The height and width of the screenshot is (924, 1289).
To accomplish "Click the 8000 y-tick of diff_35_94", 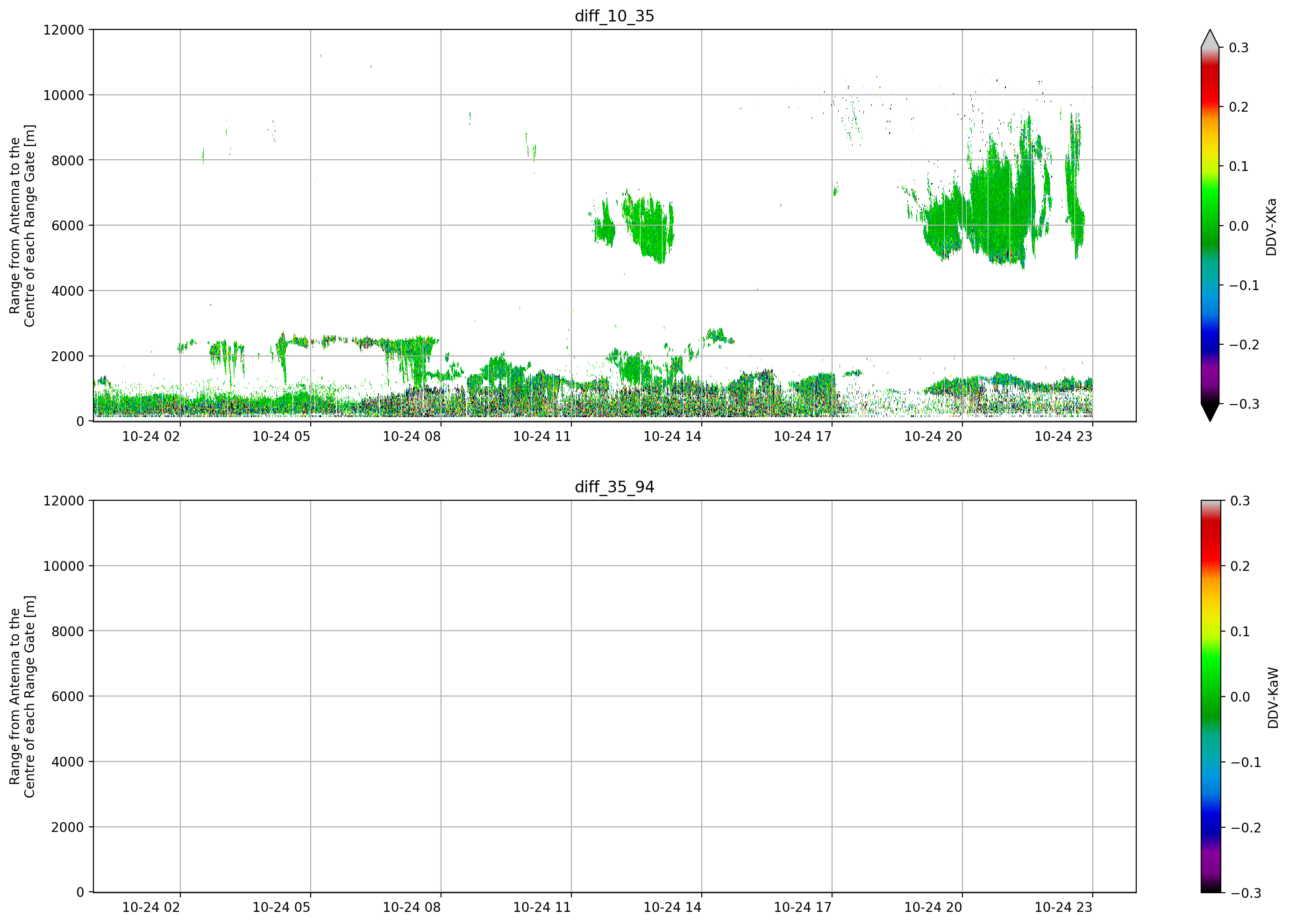I will click(68, 632).
